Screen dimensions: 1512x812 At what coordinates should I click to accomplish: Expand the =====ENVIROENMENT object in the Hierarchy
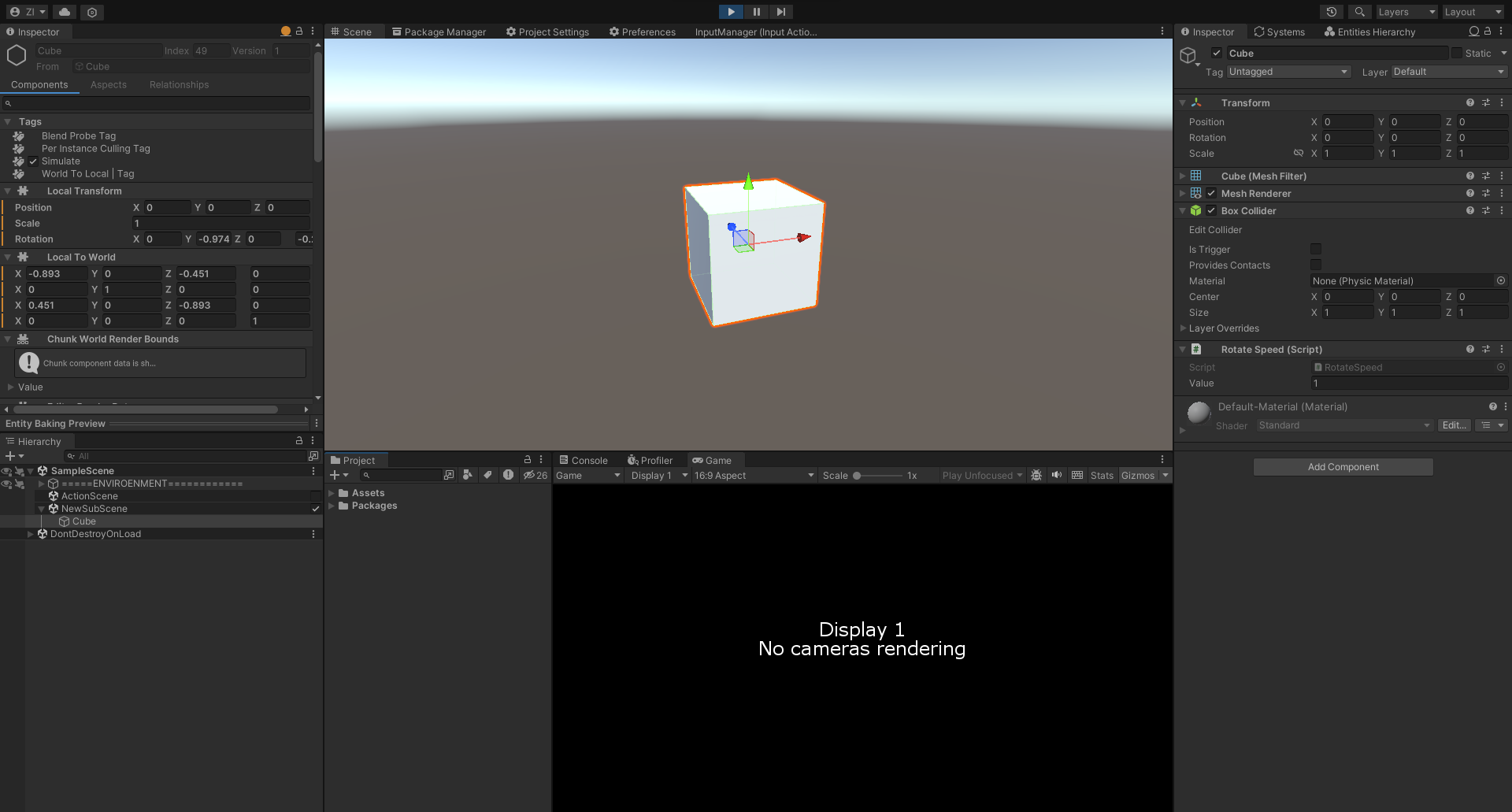click(x=41, y=484)
